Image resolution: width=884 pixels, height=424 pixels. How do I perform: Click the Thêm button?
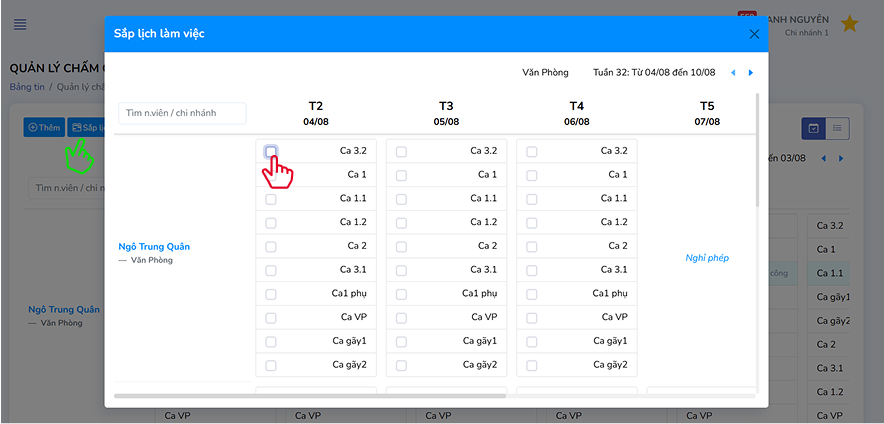click(x=44, y=128)
